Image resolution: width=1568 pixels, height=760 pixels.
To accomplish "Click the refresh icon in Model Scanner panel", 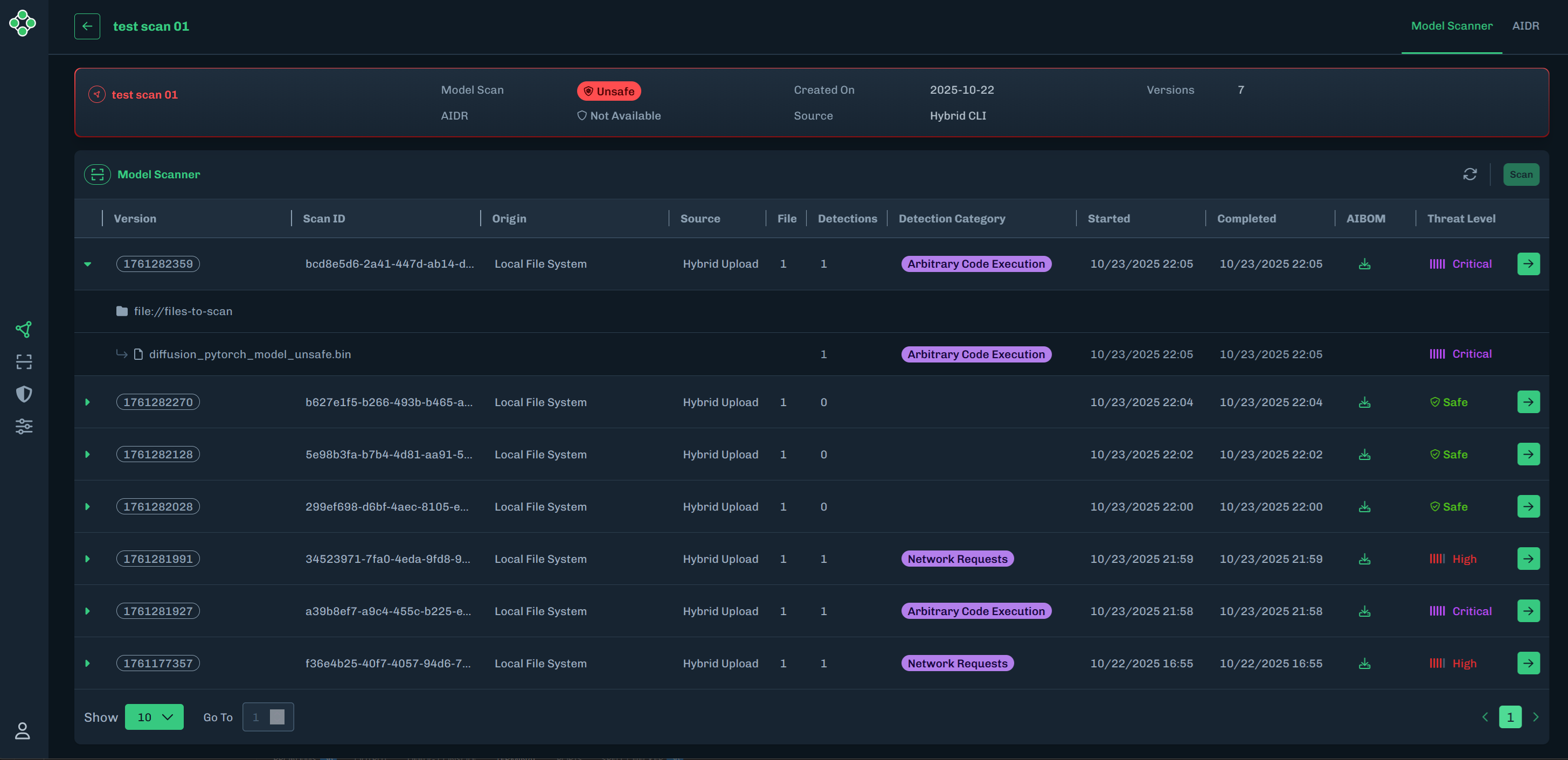I will click(x=1469, y=175).
